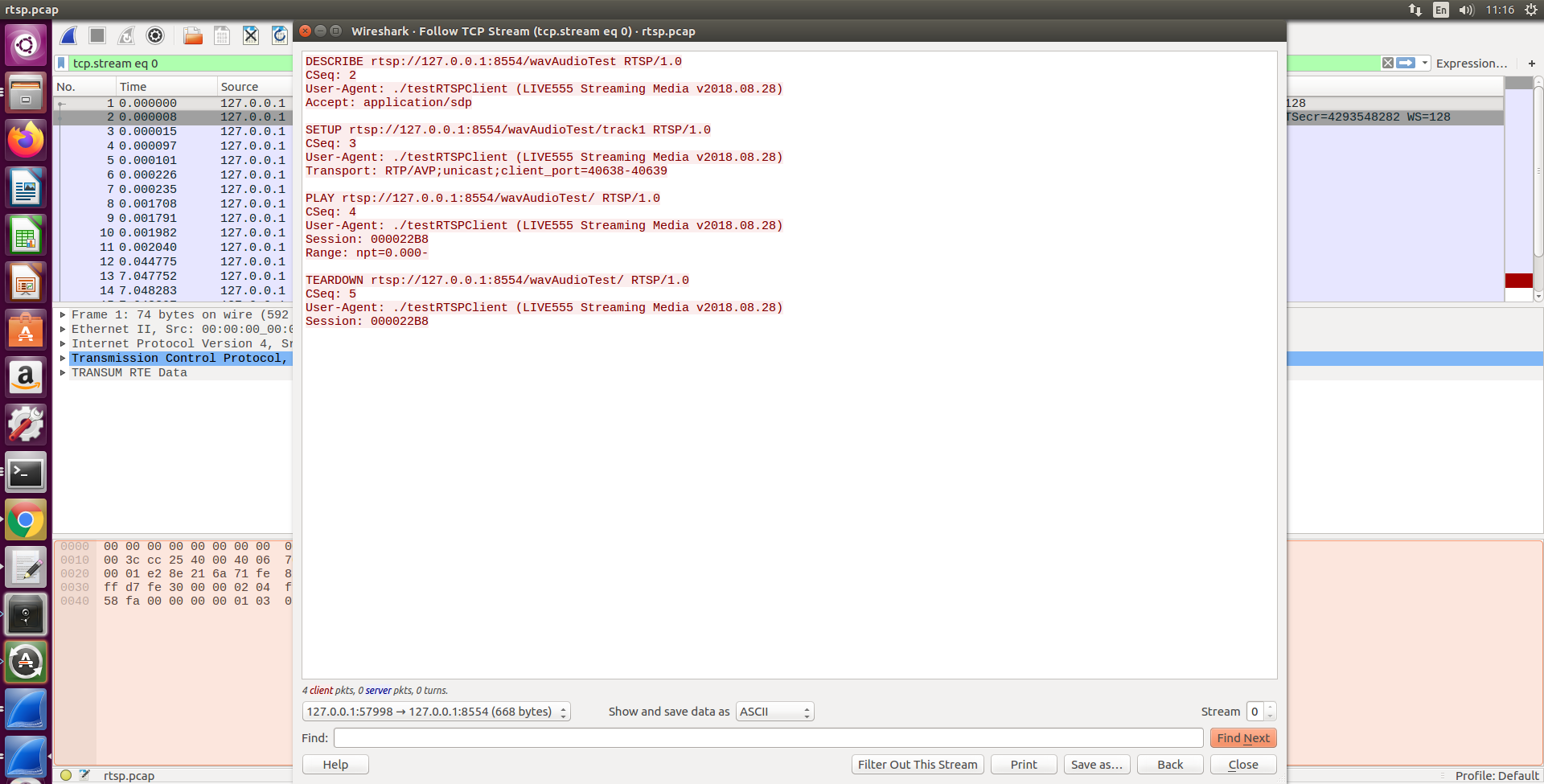Open Software Updater from launcher

[x=26, y=662]
